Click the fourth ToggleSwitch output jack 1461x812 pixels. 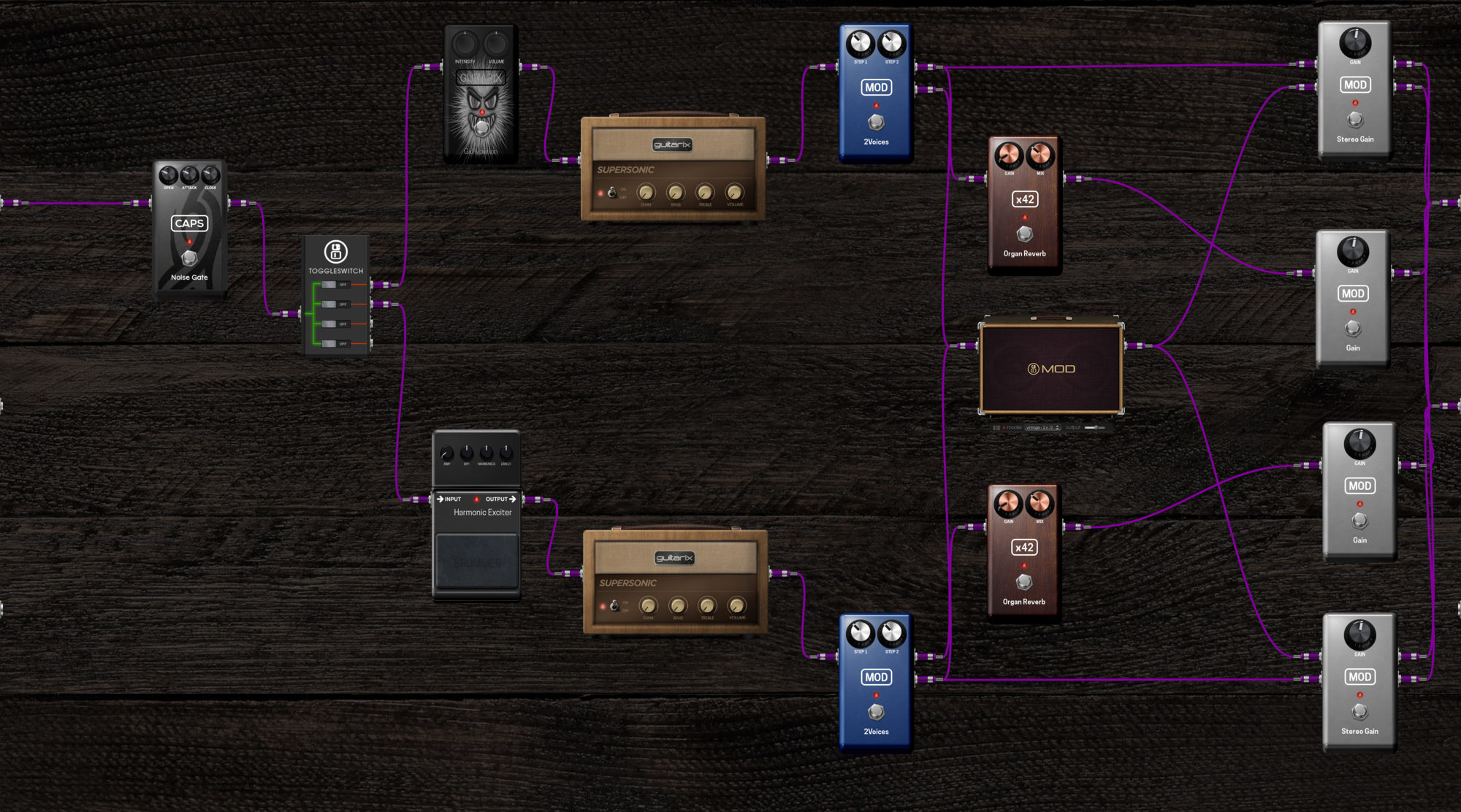pos(371,343)
